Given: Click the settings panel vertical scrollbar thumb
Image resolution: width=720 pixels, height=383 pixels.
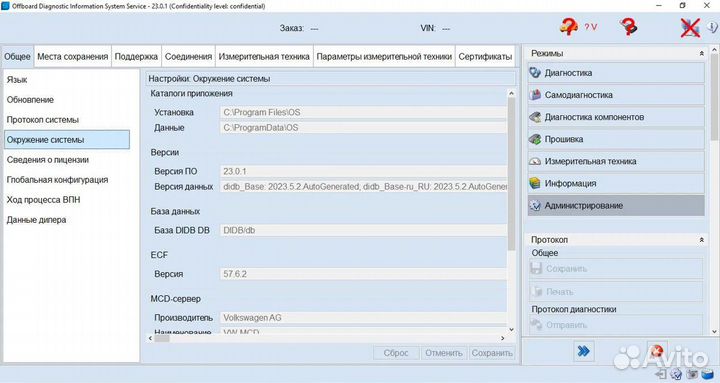Looking at the screenshot, I should [512, 174].
